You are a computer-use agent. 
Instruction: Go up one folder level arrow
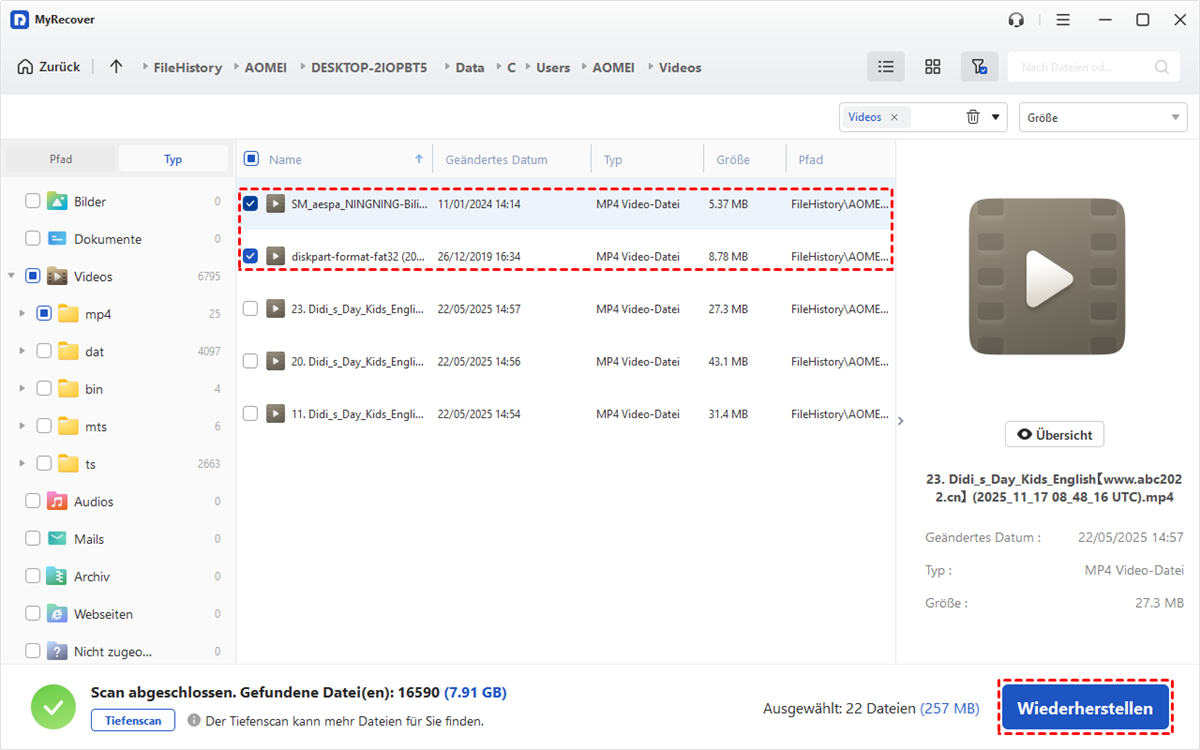[116, 67]
